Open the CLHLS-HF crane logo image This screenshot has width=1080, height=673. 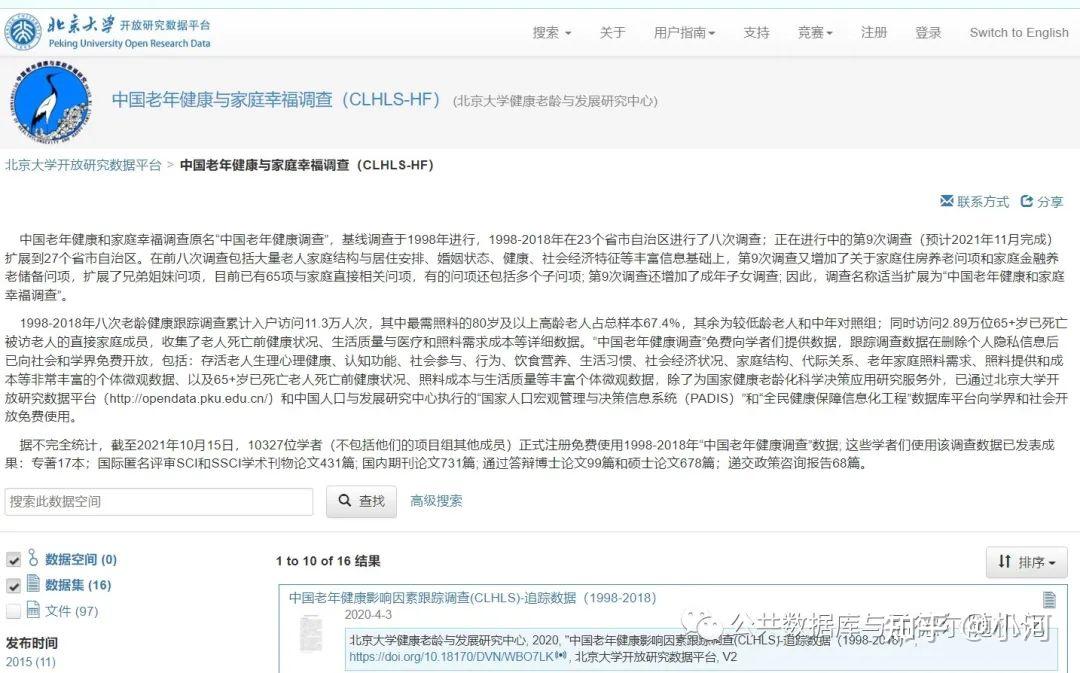point(50,103)
